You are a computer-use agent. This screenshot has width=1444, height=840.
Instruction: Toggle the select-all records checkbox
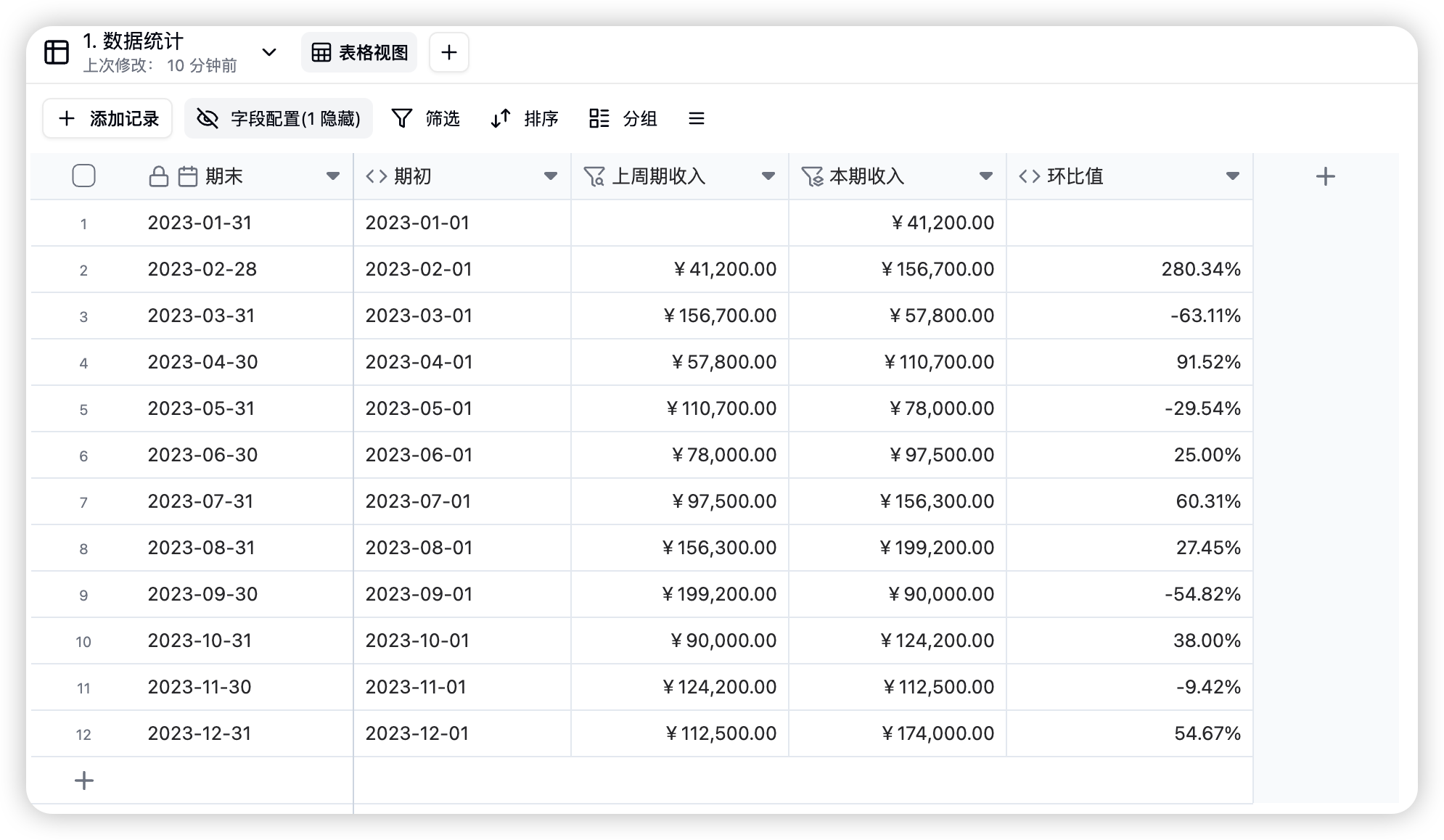[x=83, y=176]
